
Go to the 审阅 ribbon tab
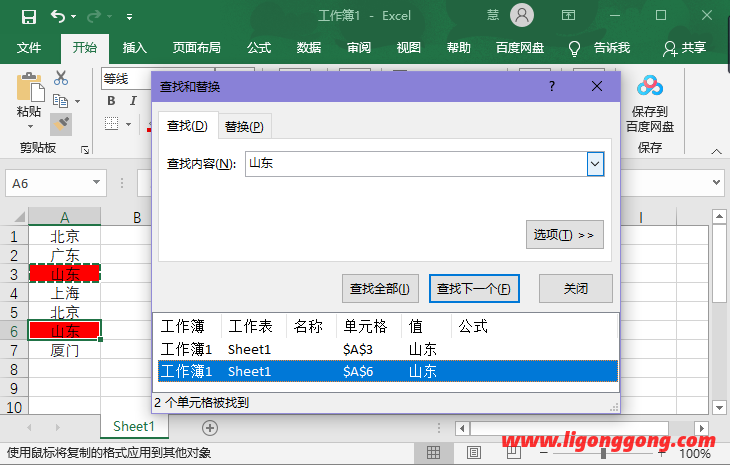[358, 47]
